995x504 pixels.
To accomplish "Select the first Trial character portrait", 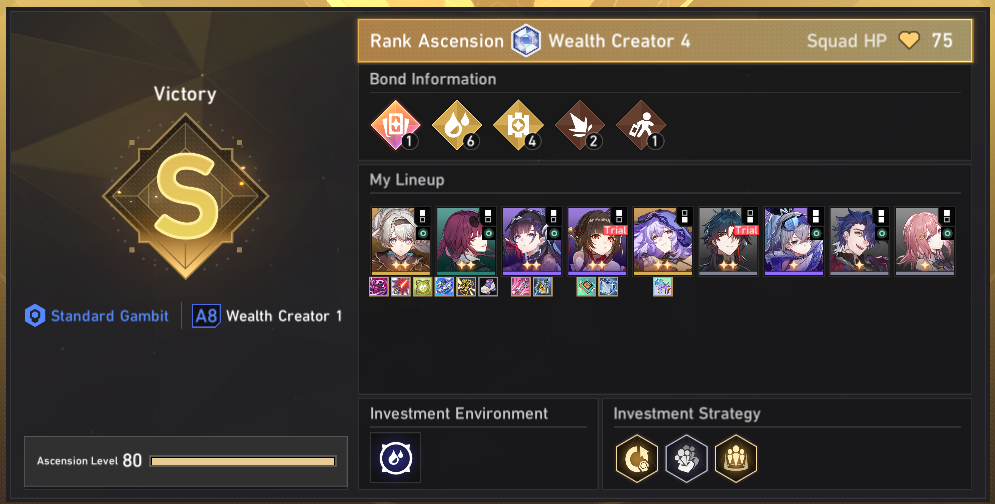I will coord(597,241).
